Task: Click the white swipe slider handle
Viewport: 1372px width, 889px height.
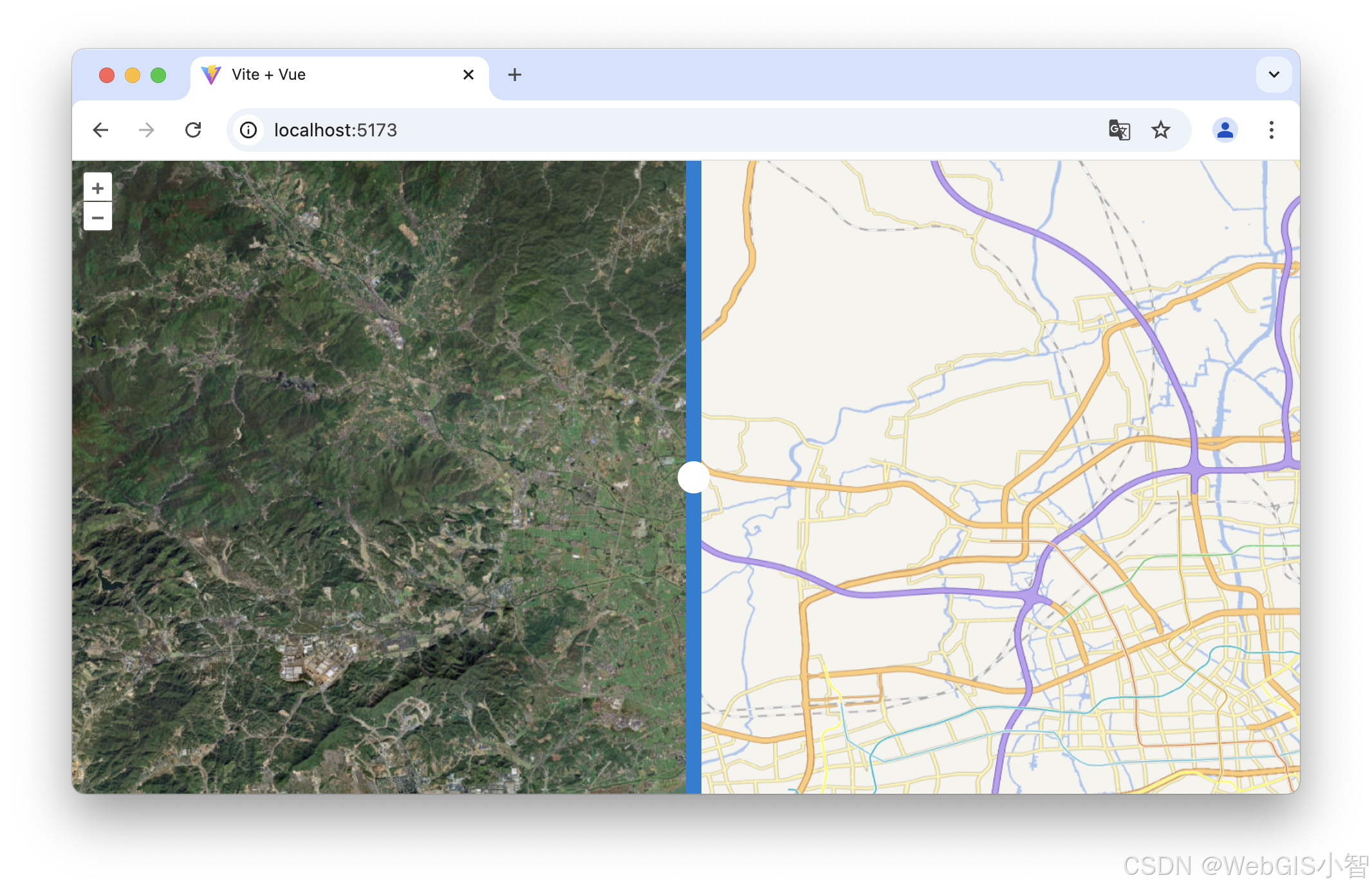Action: pos(693,477)
